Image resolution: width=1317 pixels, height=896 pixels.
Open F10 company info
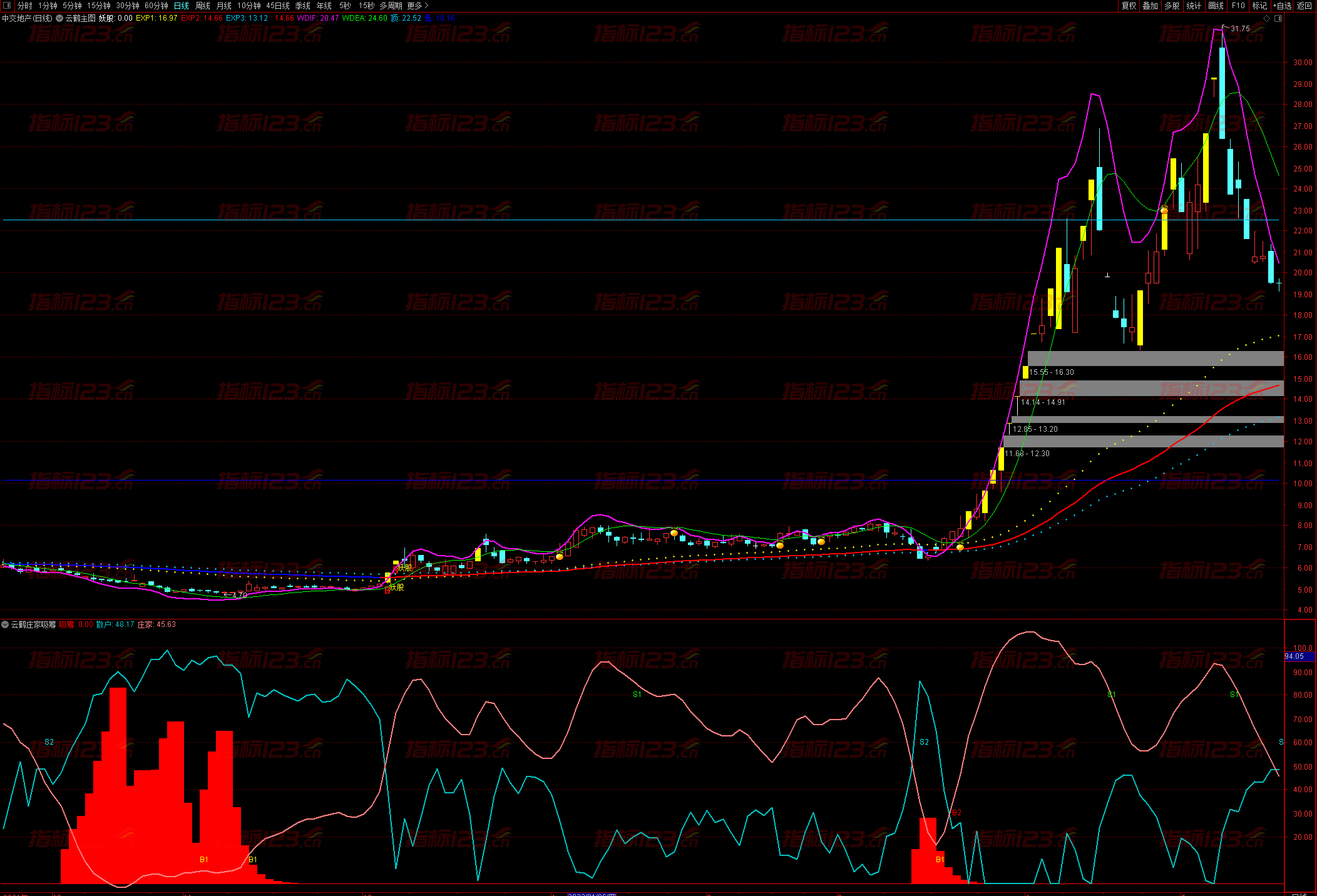(x=1238, y=6)
